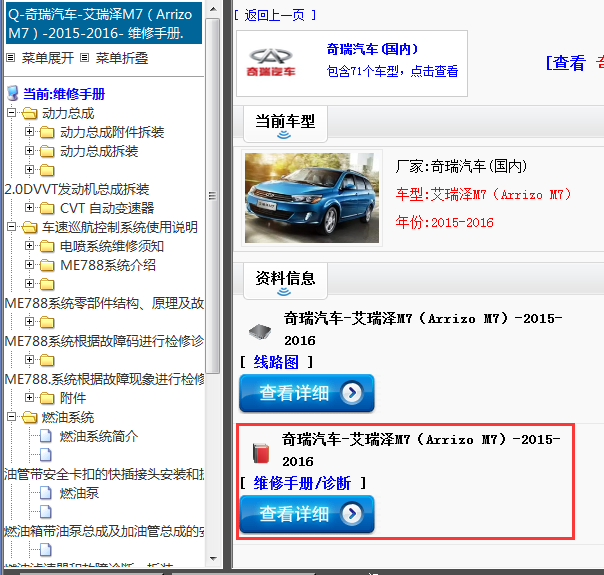The image size is (604, 575).
Task: Click the arrow icon on 线路图 查看详细 button
Action: click(352, 392)
